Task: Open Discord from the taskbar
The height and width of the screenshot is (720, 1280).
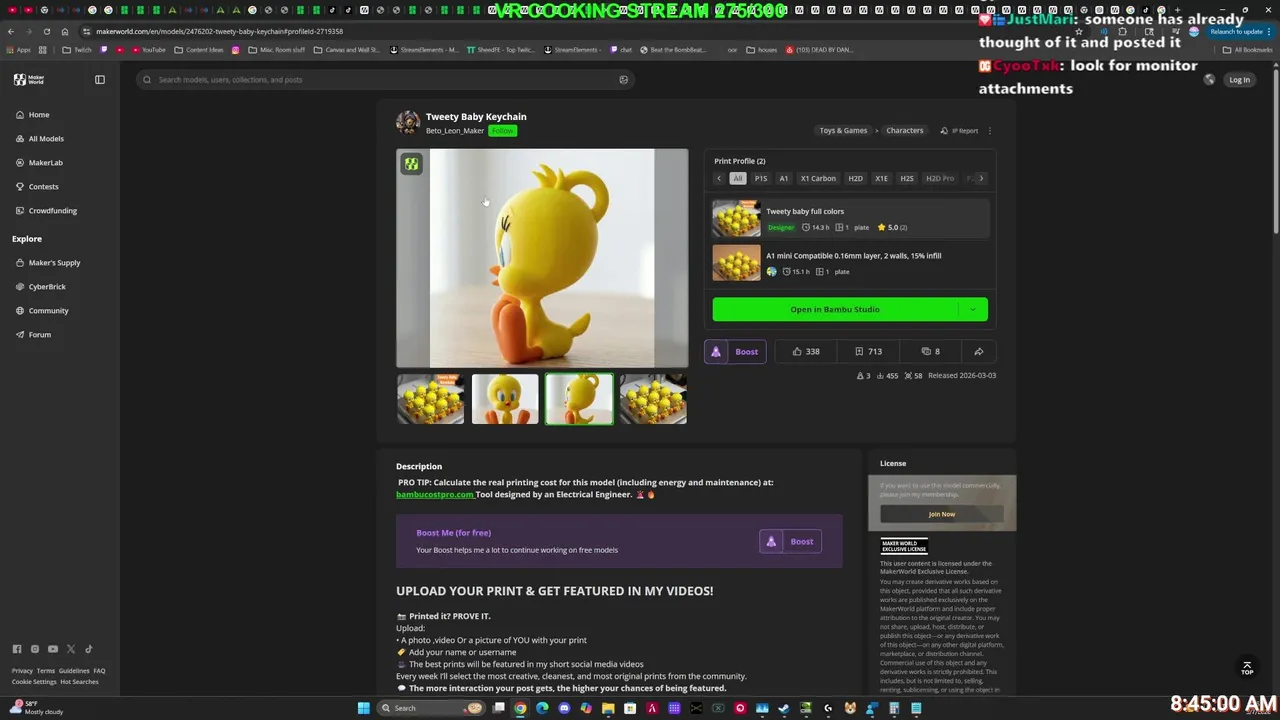Action: point(564,708)
